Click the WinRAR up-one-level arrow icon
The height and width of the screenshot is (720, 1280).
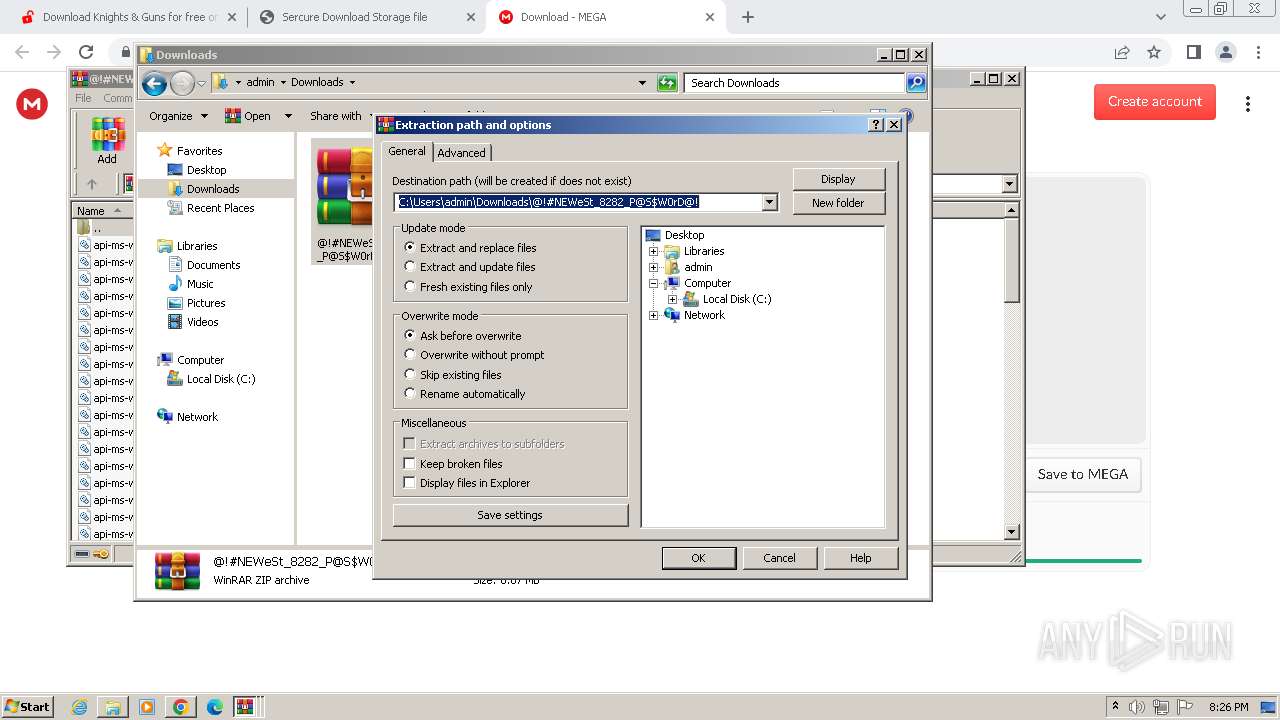tap(92, 184)
